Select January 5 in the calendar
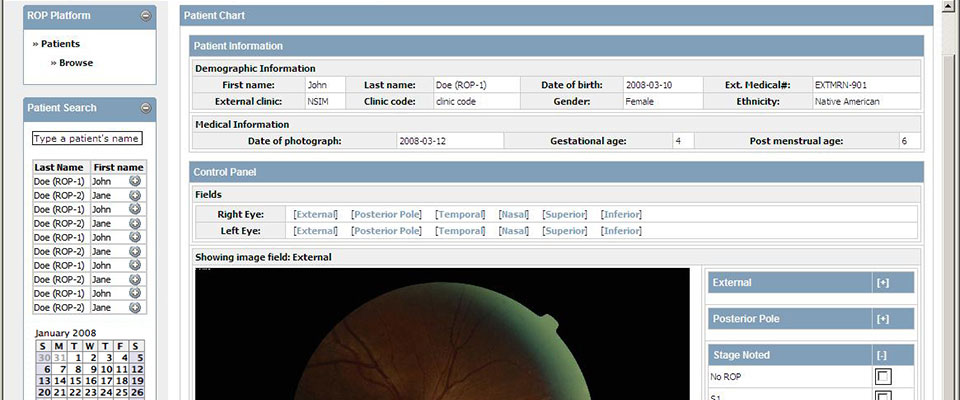 [x=137, y=358]
